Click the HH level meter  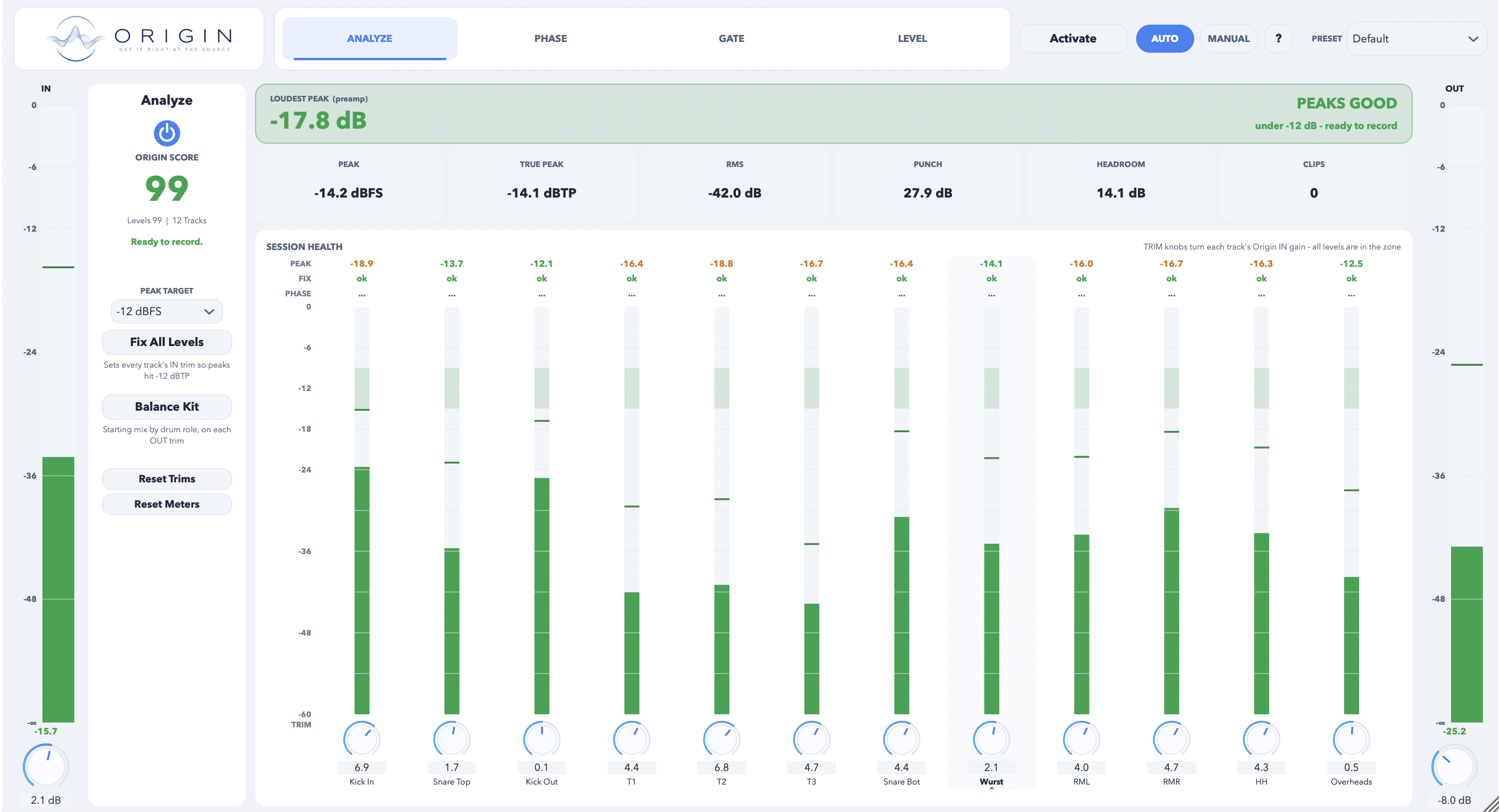[x=1262, y=510]
